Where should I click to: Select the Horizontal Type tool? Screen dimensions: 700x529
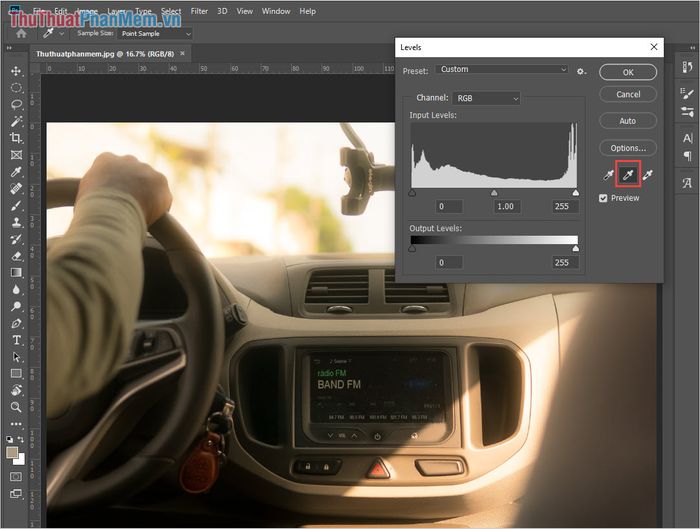tap(16, 340)
